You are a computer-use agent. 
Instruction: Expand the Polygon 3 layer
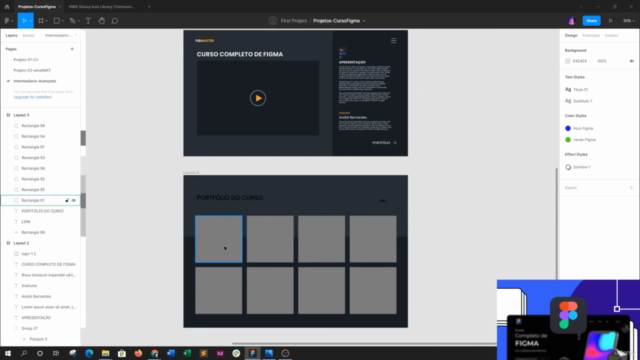coord(24,339)
